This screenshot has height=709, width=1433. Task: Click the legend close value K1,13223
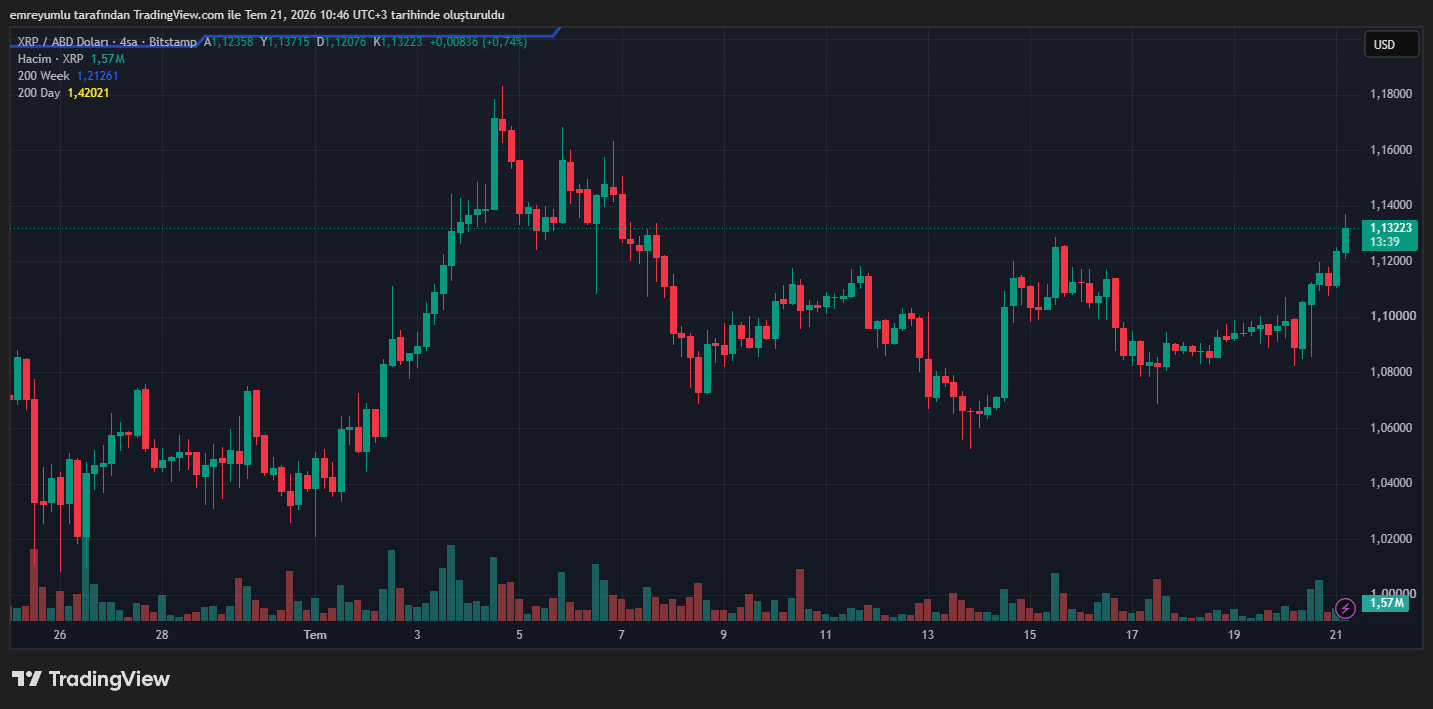tap(399, 42)
